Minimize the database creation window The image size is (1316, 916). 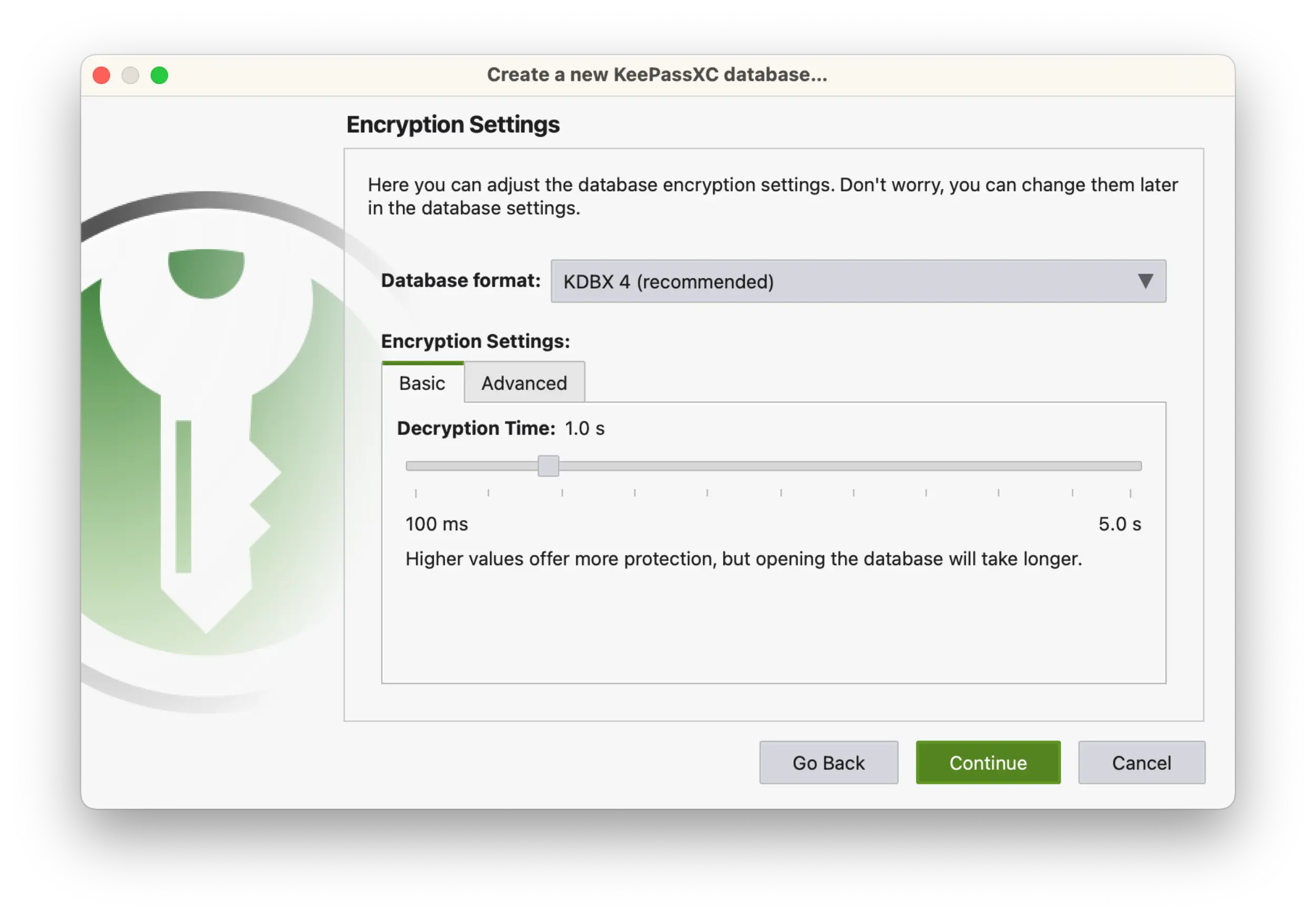pyautogui.click(x=130, y=75)
